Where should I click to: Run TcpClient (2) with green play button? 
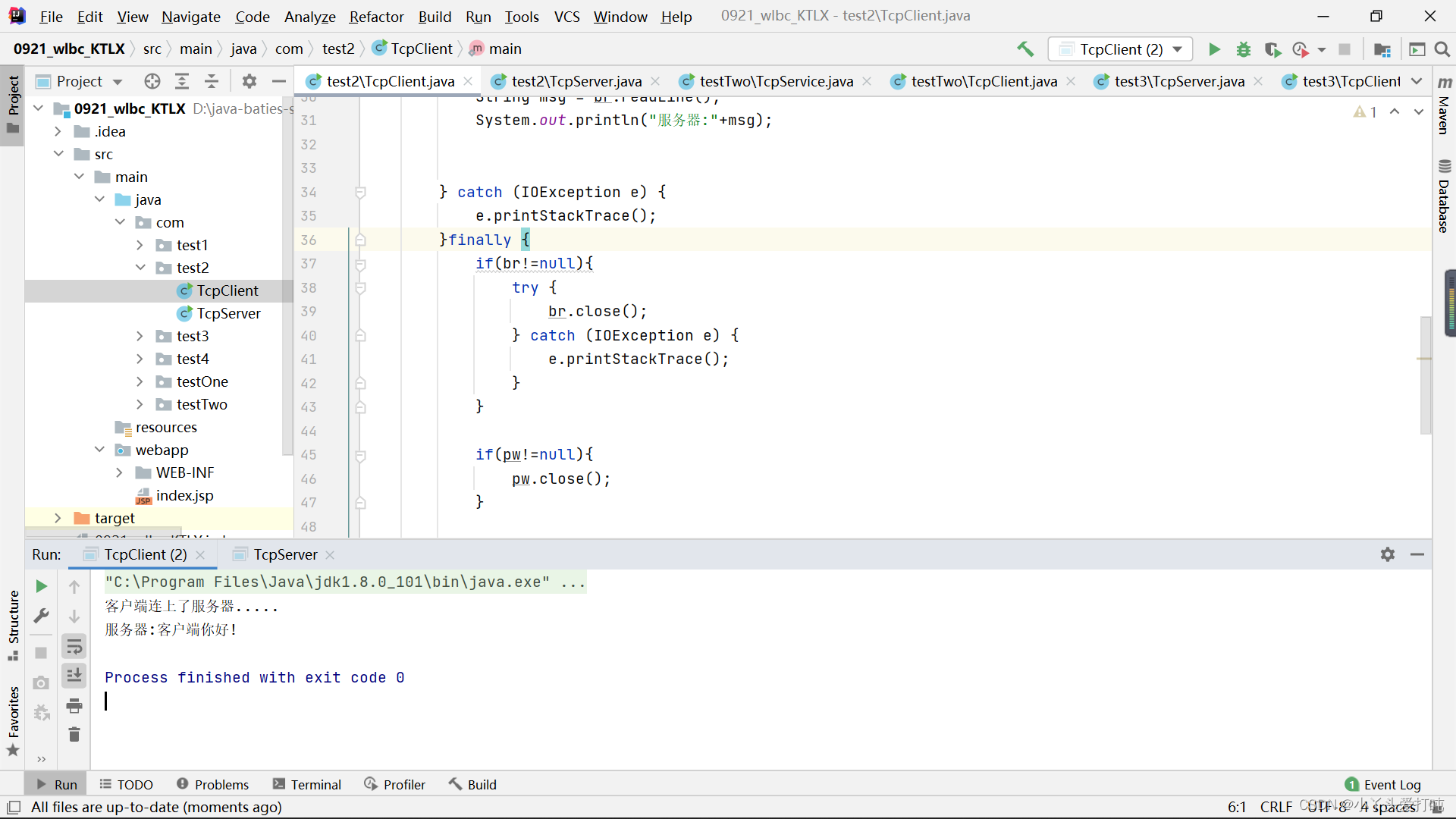(1214, 49)
